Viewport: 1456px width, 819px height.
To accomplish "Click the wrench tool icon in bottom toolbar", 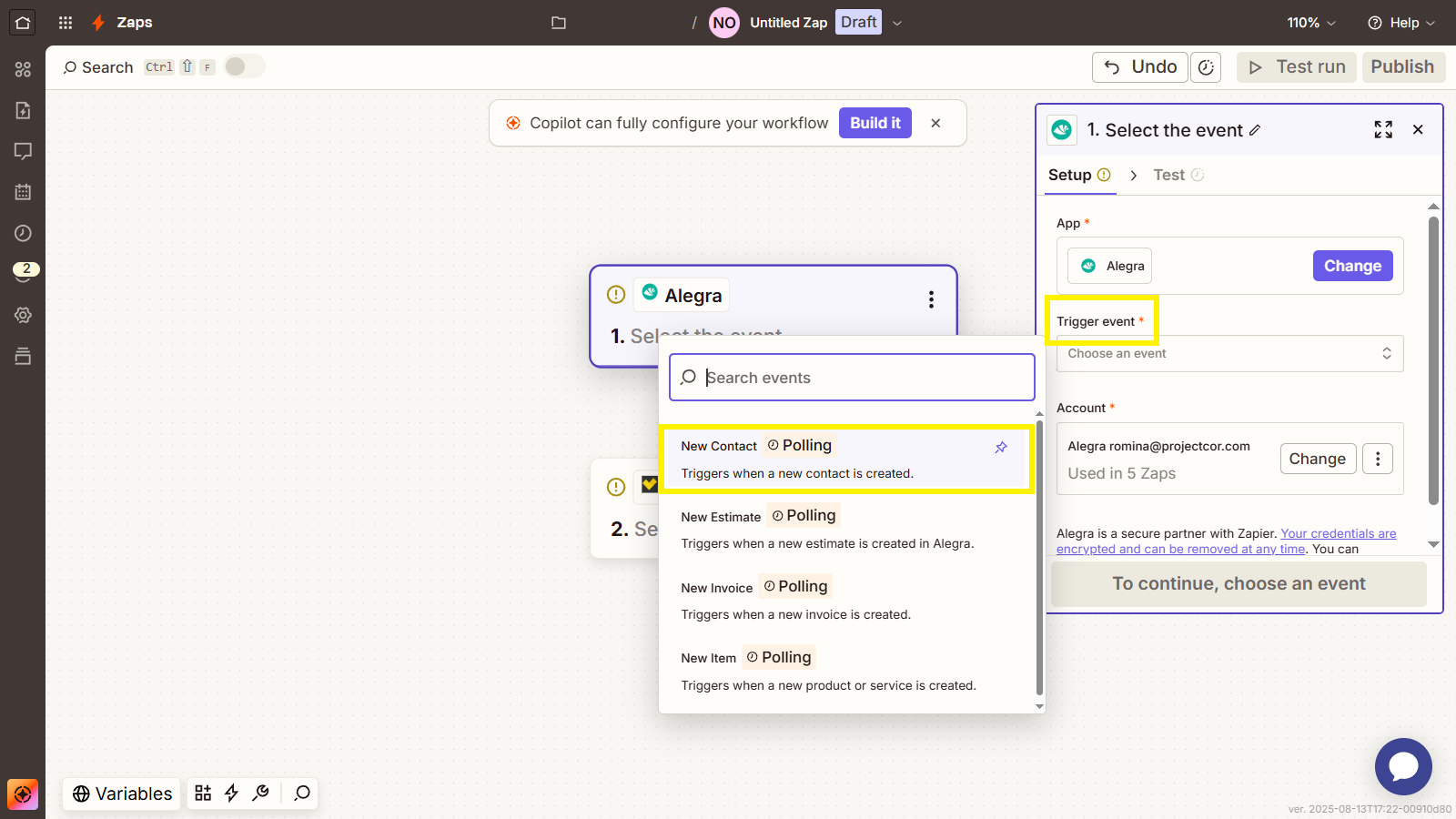I will coord(261,794).
